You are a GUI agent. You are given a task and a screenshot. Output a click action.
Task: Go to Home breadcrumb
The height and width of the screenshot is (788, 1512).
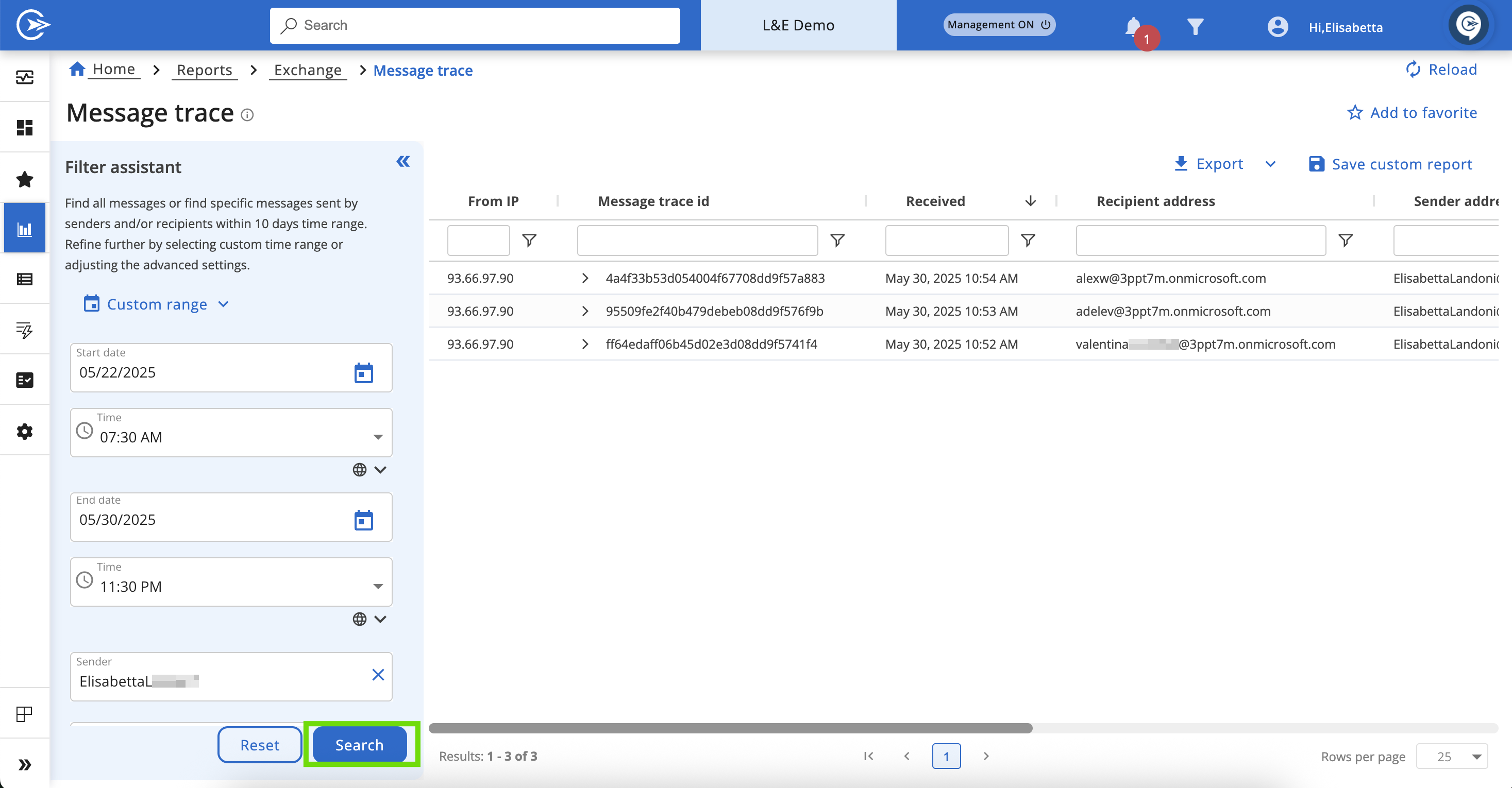[x=114, y=69]
